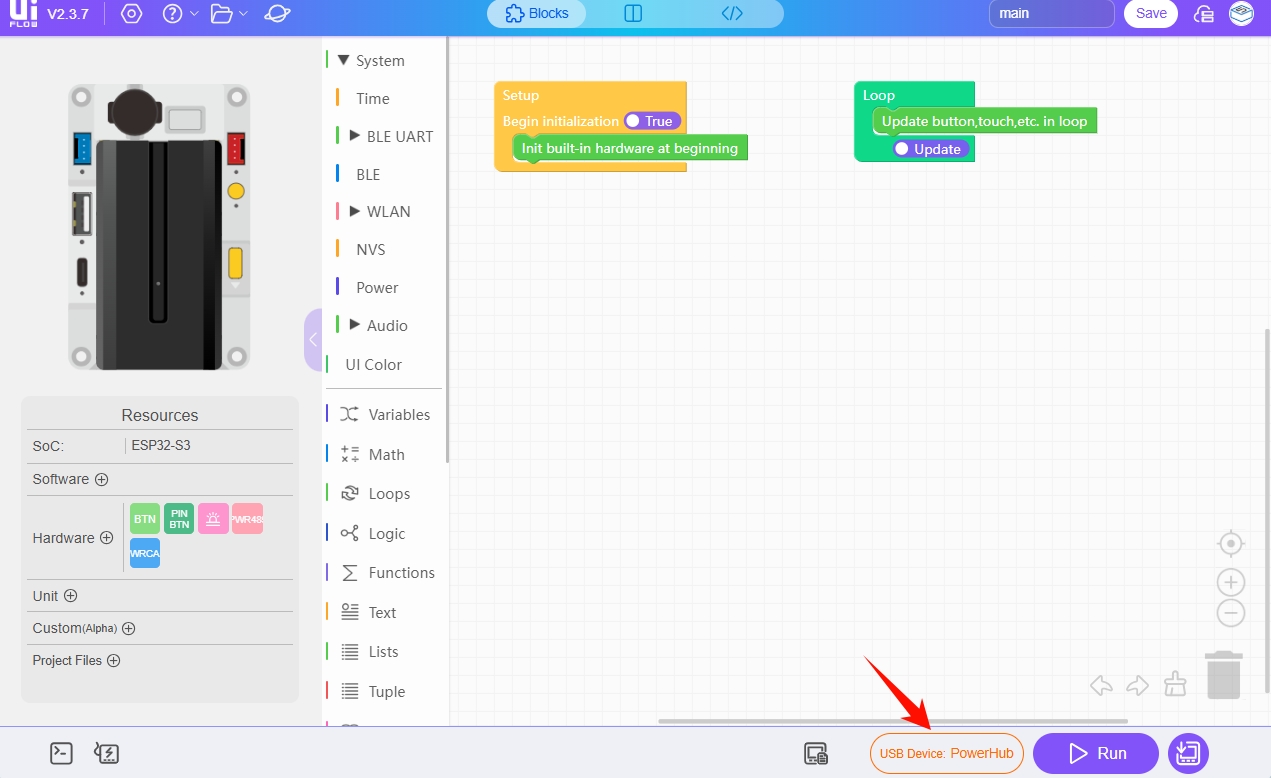This screenshot has width=1271, height=778.
Task: Click the undo arrow icon
Action: pyautogui.click(x=1101, y=685)
